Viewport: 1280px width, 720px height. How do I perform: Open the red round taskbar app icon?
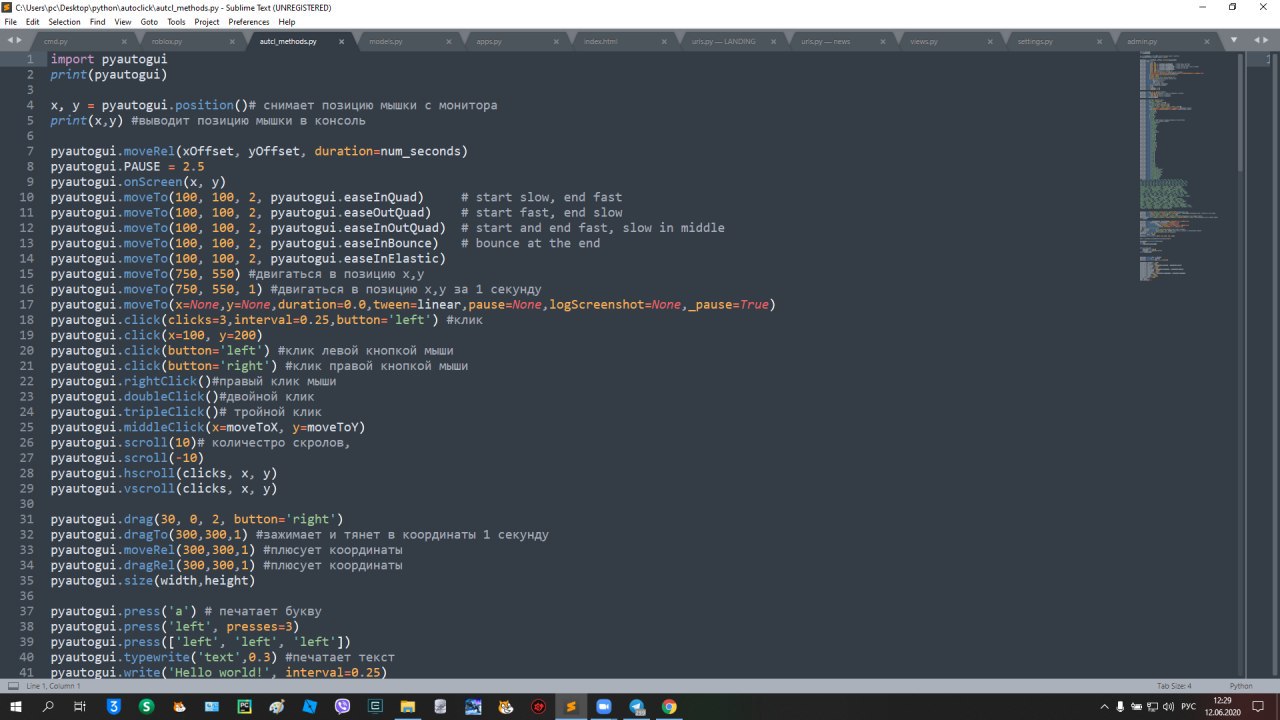[x=538, y=706]
